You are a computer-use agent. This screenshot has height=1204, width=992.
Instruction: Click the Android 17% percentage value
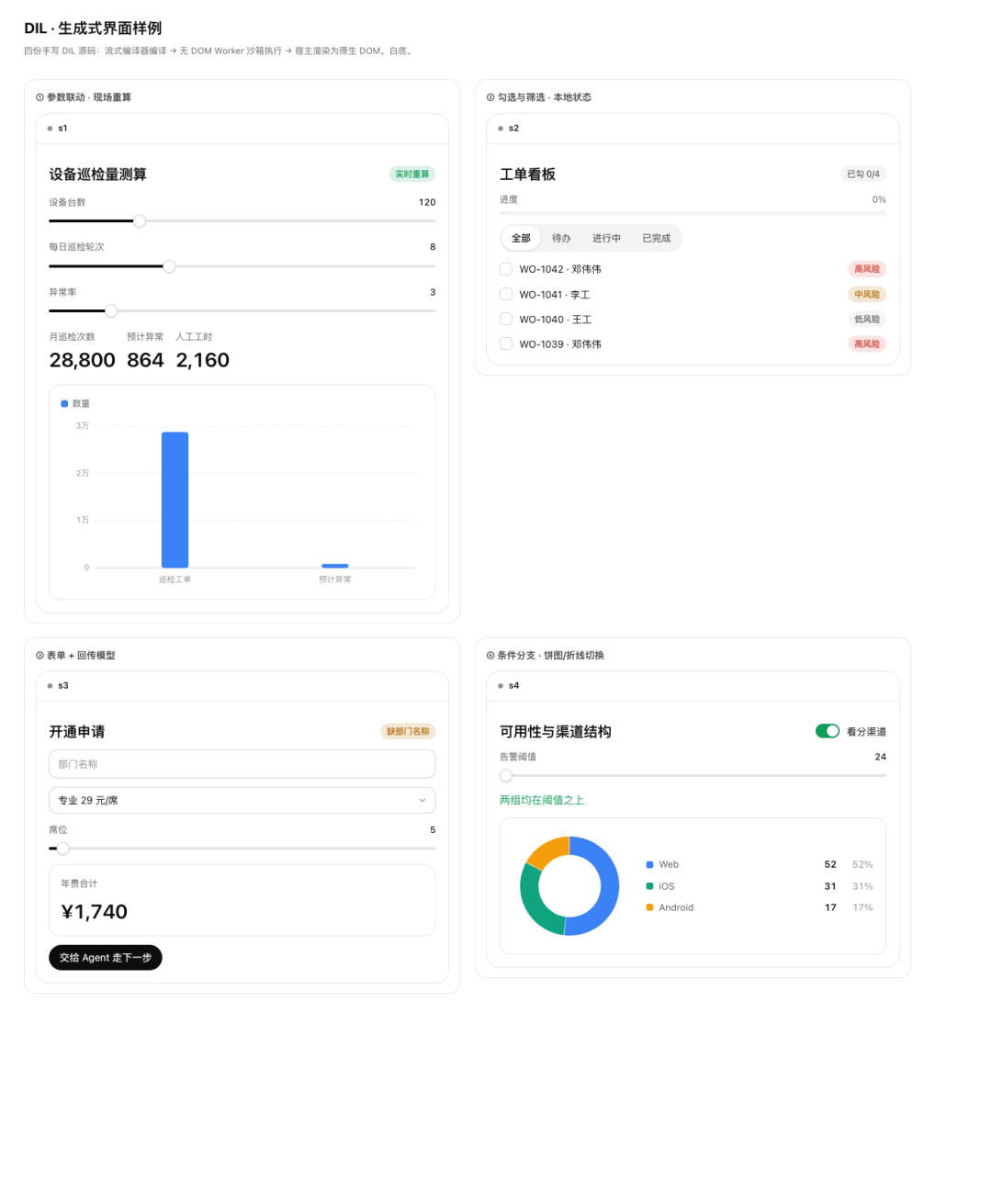click(x=862, y=907)
